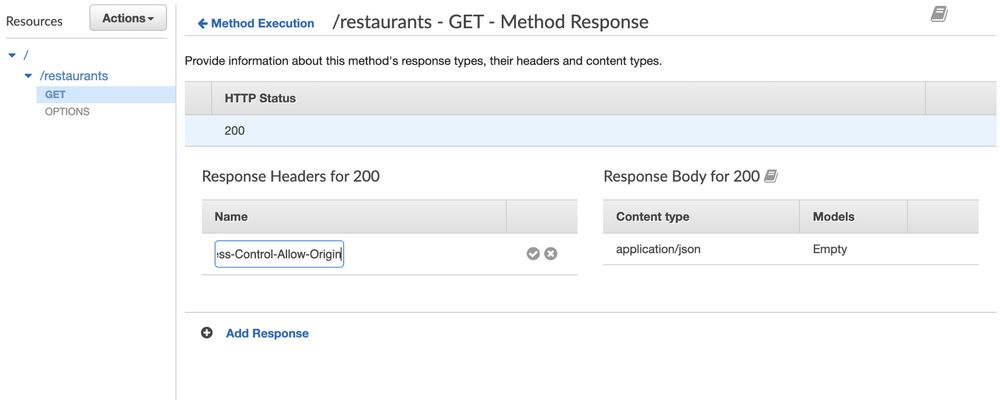Save header with the checkmark icon
The width and height of the screenshot is (1000, 400).
coord(533,254)
